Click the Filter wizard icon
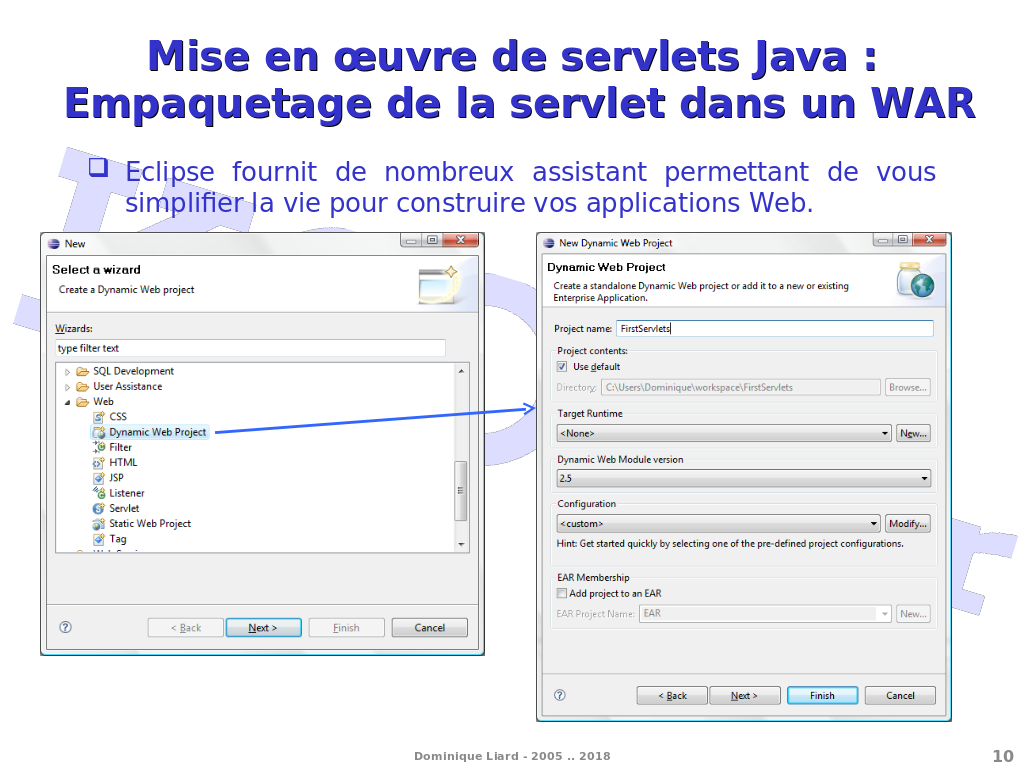Viewport: 1024px width, 768px height. (x=98, y=447)
